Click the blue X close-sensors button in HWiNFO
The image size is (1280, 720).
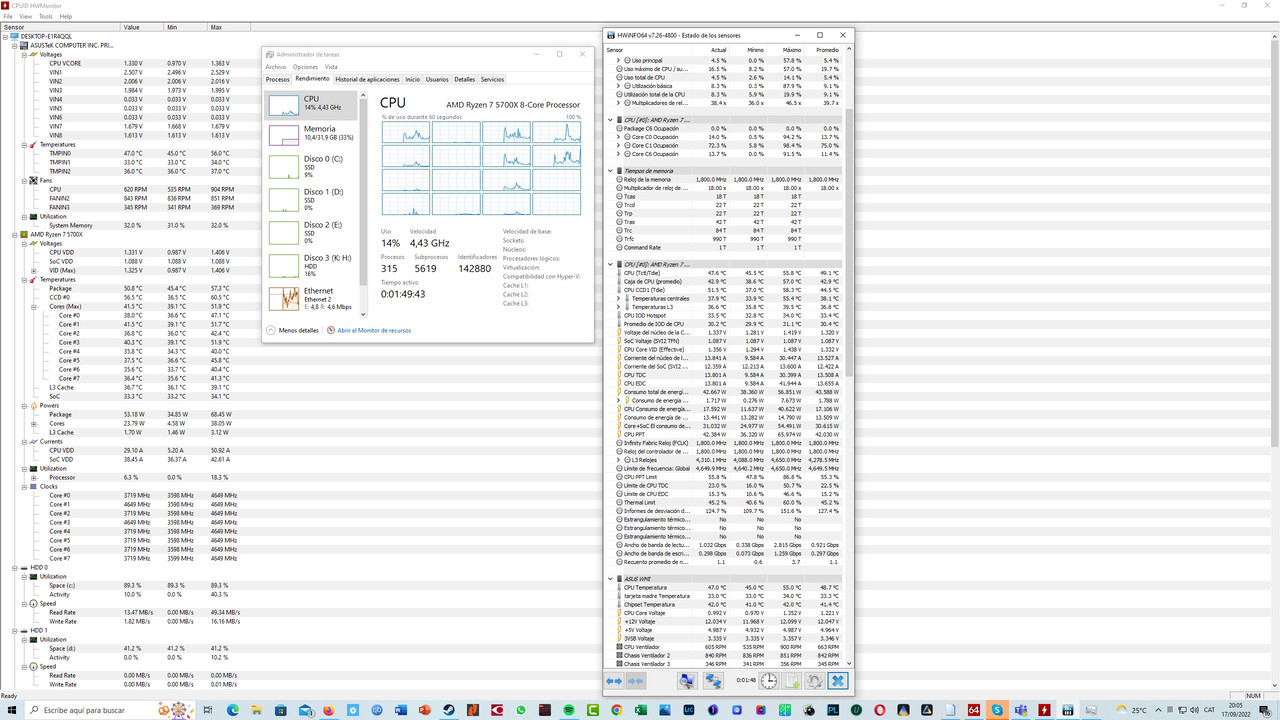[838, 681]
